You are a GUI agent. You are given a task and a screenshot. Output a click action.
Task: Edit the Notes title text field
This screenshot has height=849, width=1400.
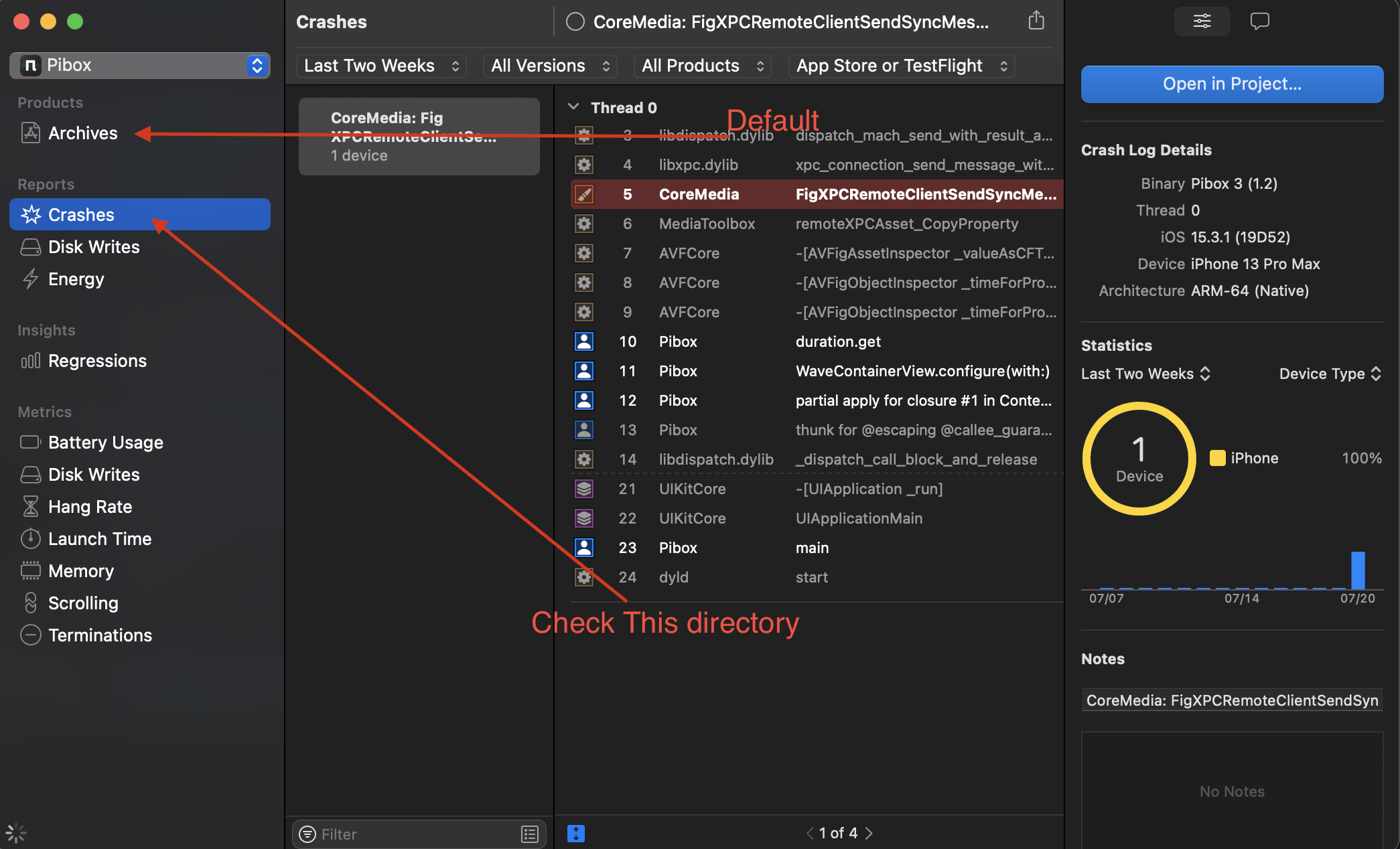(1232, 700)
